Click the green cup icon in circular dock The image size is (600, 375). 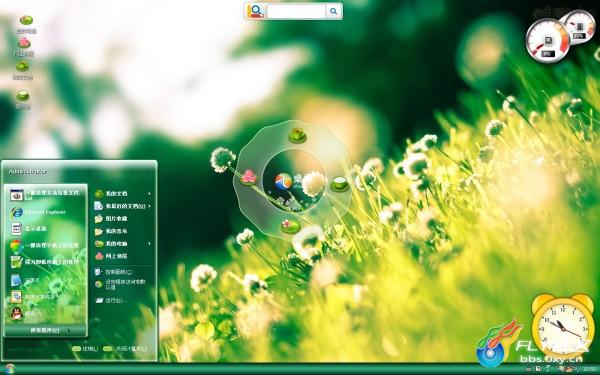coord(339,184)
